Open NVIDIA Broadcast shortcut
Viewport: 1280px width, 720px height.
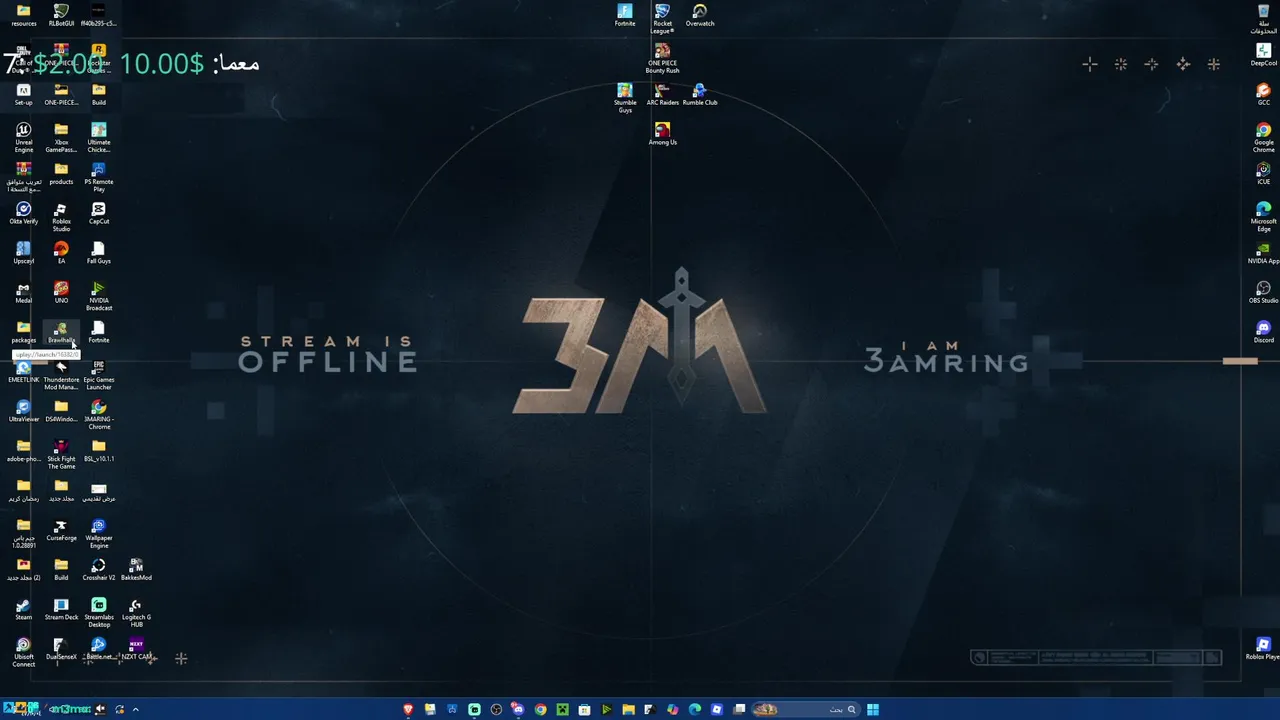[x=99, y=296]
